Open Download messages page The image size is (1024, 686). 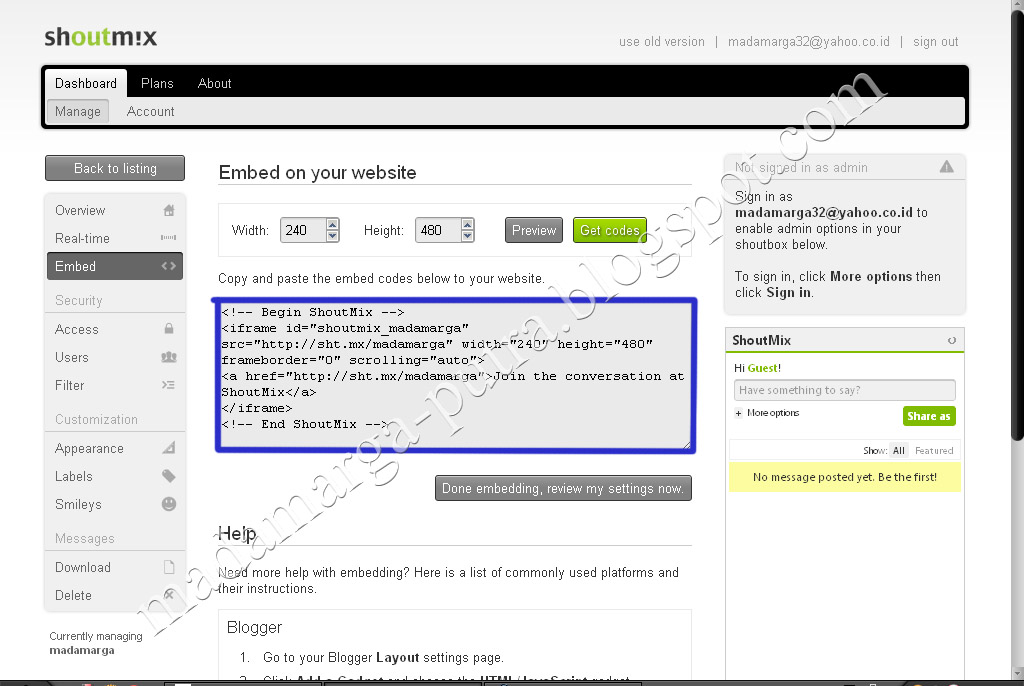[115, 567]
